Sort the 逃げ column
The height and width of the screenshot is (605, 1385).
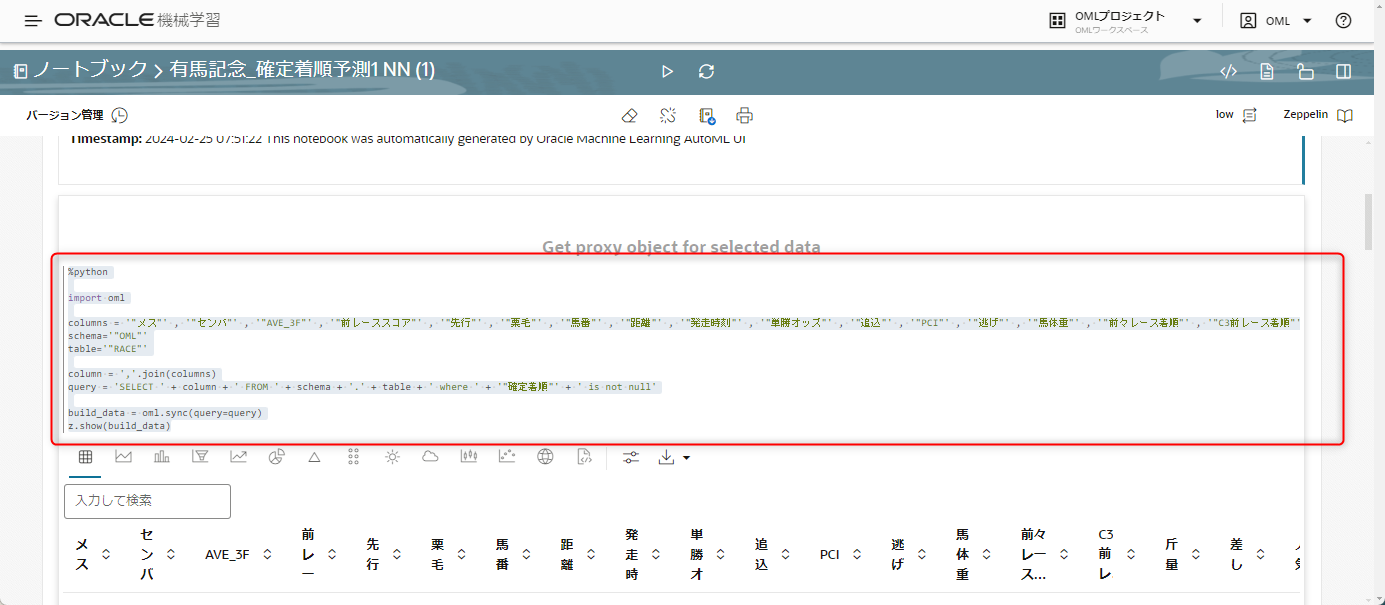coord(922,554)
